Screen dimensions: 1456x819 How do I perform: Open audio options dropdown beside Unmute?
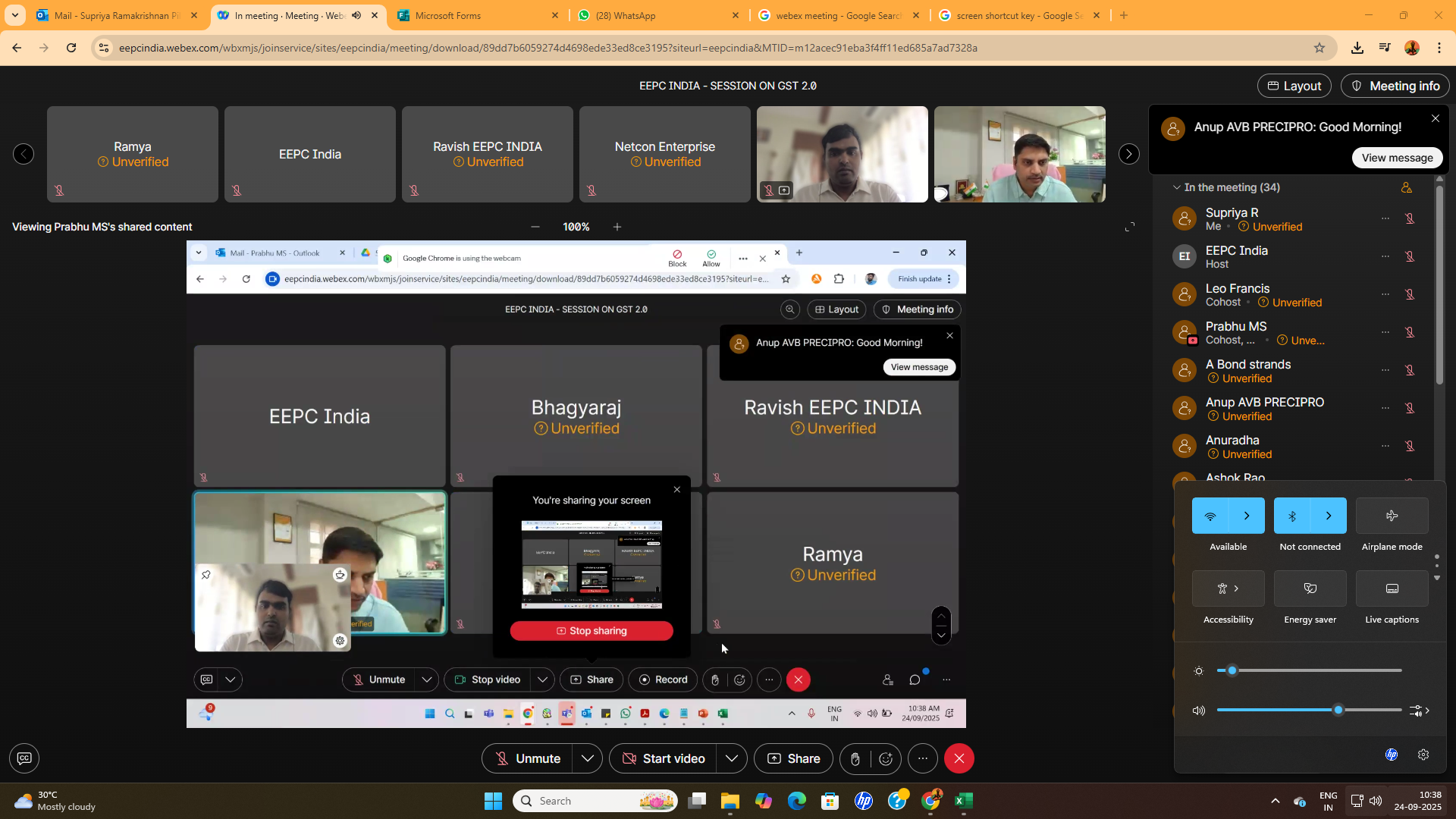pyautogui.click(x=588, y=759)
